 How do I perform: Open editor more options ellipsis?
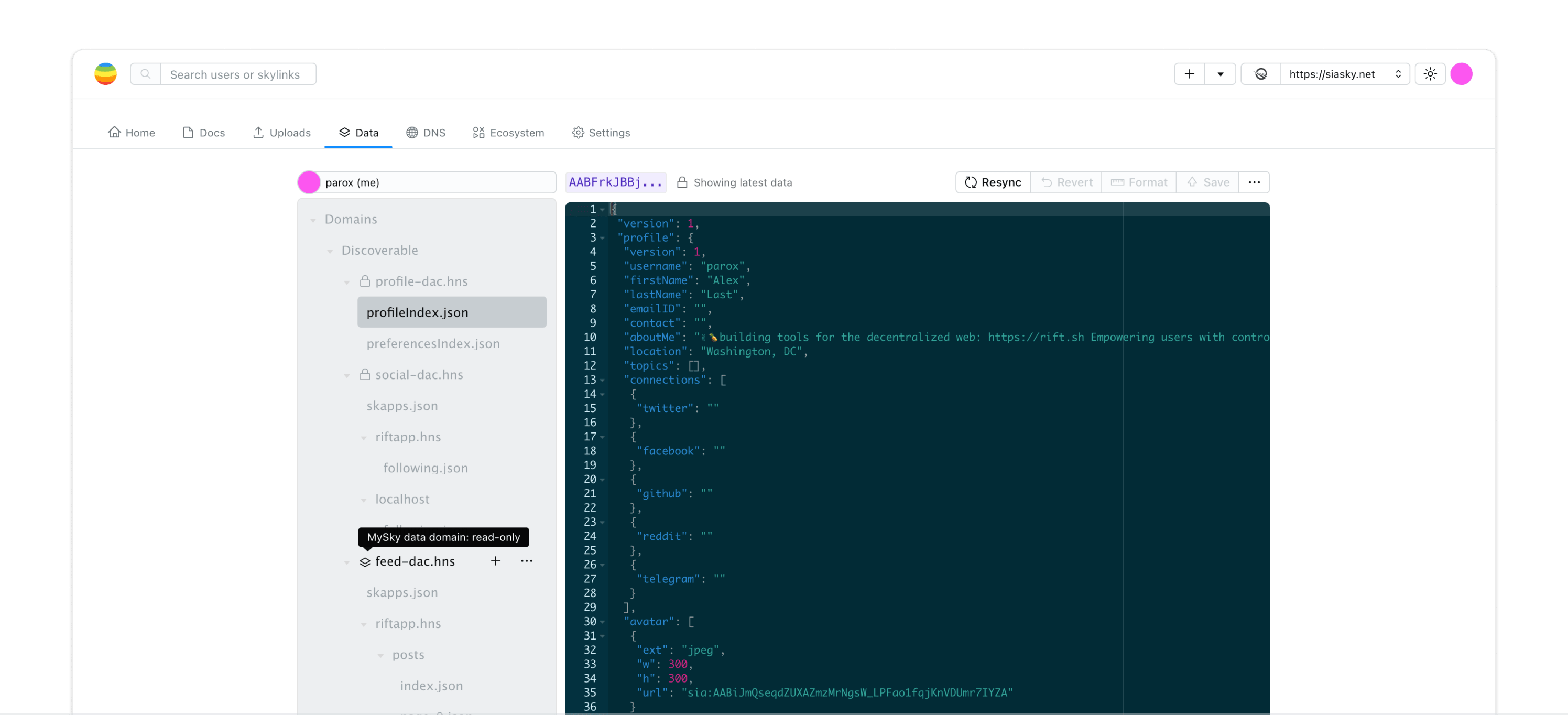[1254, 182]
